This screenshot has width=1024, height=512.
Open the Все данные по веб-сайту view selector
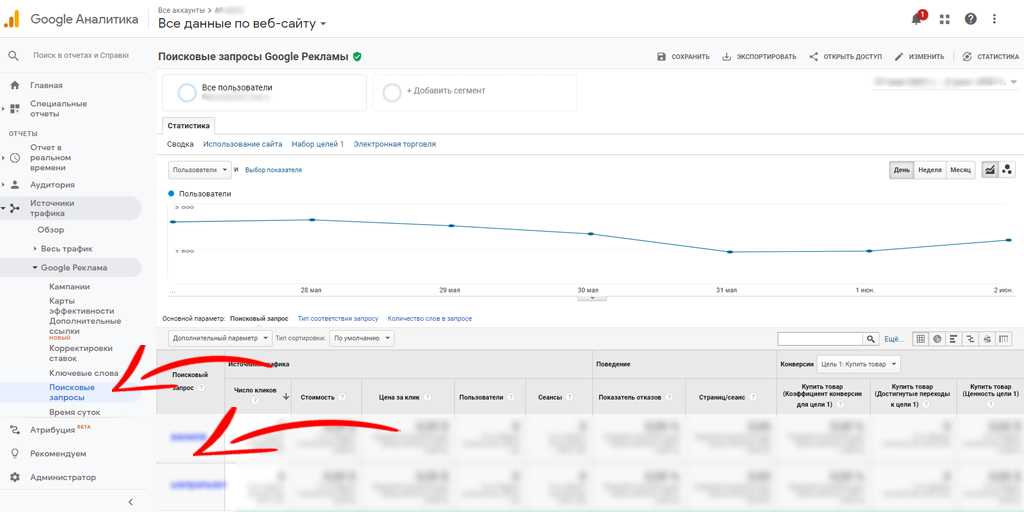coord(242,23)
